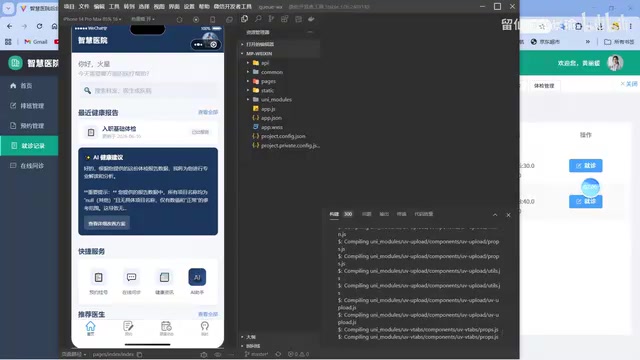Image resolution: width=640 pixels, height=360 pixels.
Task: Select the 代码质量 tab in bottom panel
Action: [x=424, y=214]
